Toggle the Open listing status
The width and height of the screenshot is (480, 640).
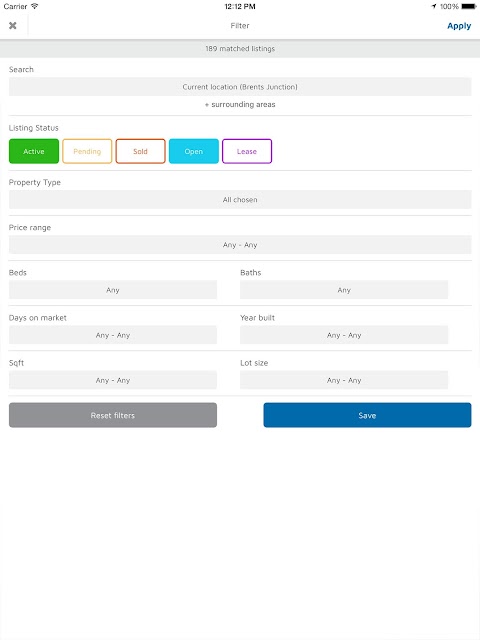[193, 151]
